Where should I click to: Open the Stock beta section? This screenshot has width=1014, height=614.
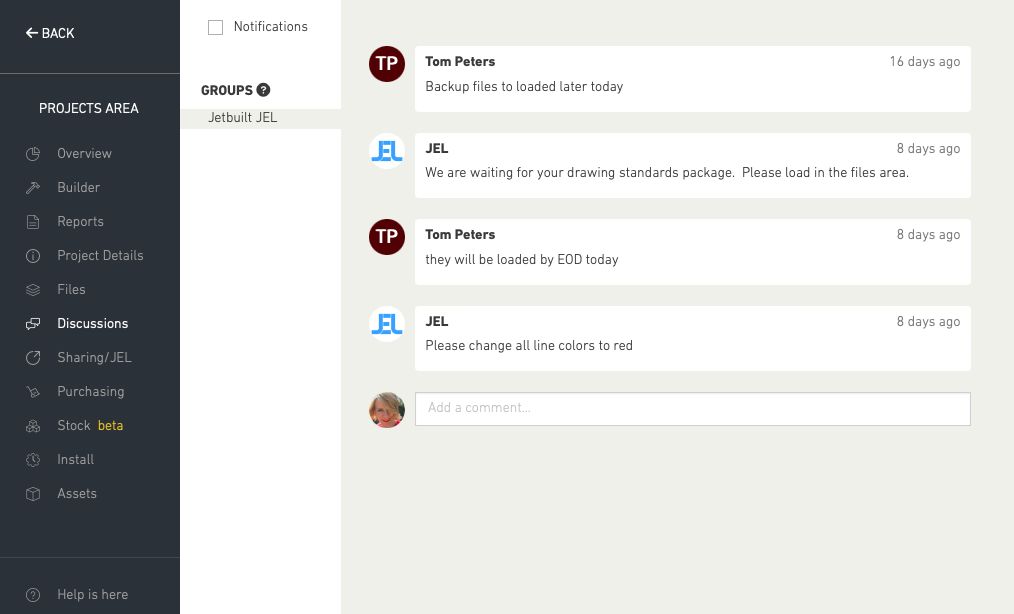point(90,425)
